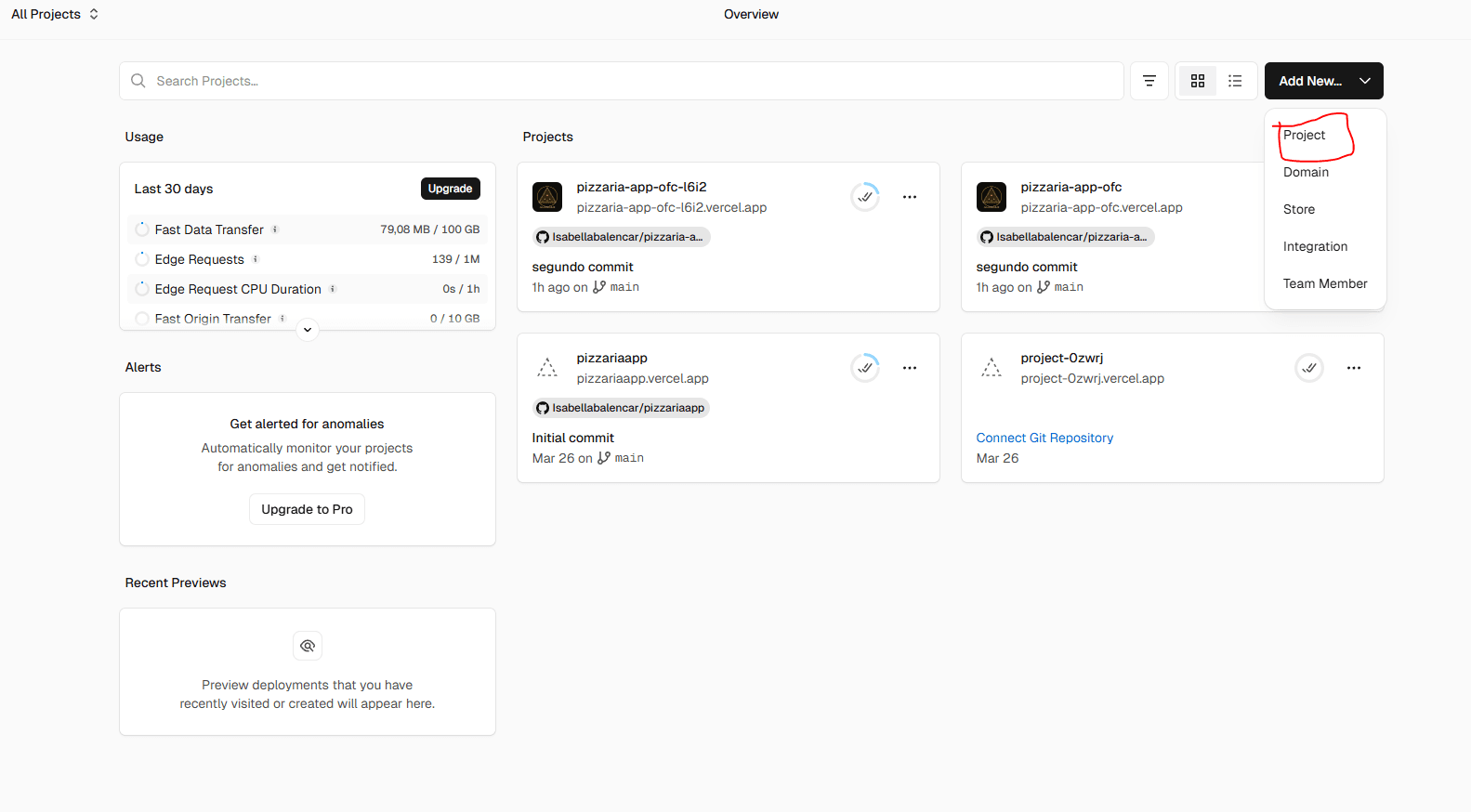Choose Team Member in Add New menu
Viewport: 1471px width, 812px height.
click(1324, 283)
